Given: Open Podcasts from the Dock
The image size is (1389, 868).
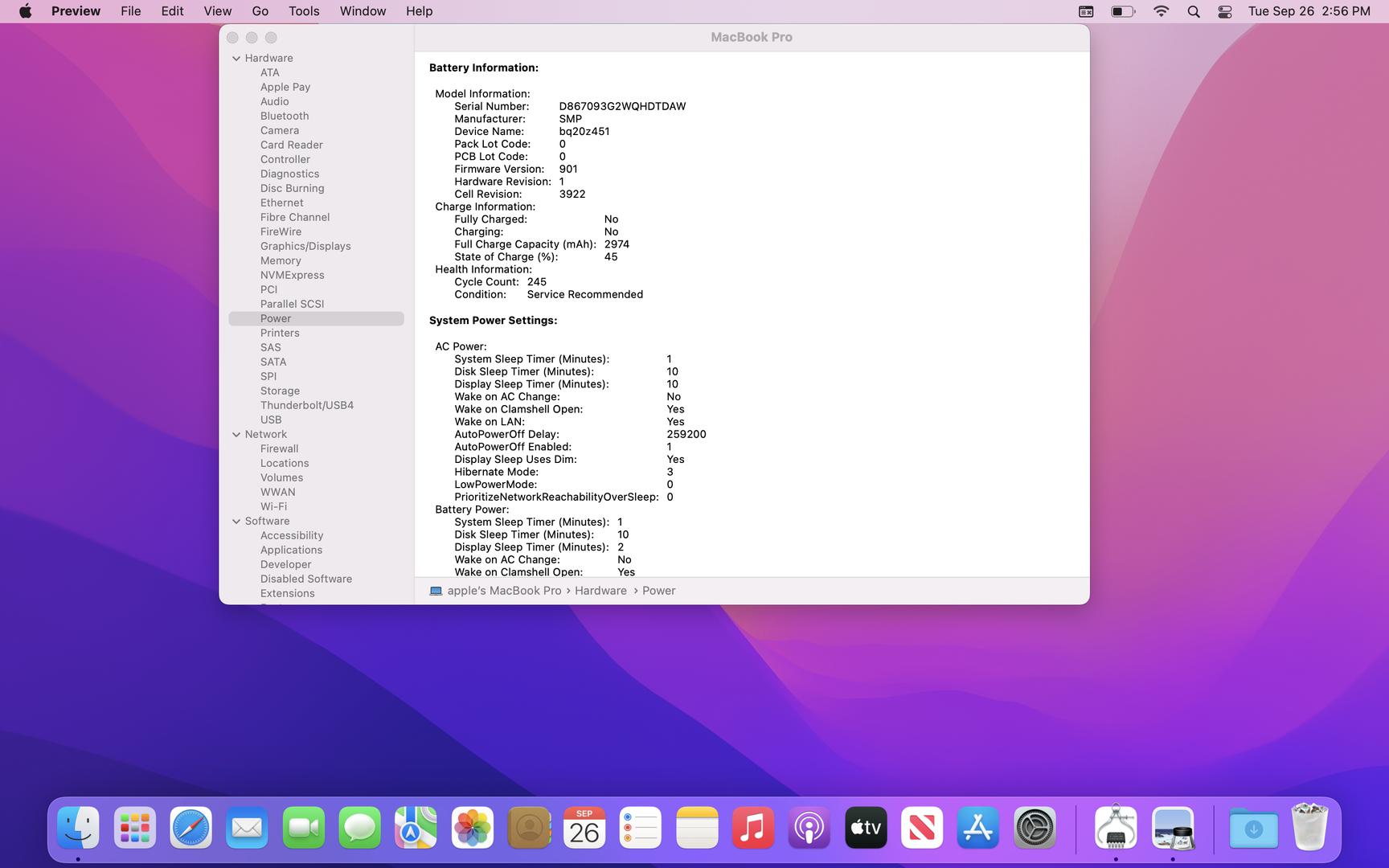Looking at the screenshot, I should pos(809,828).
